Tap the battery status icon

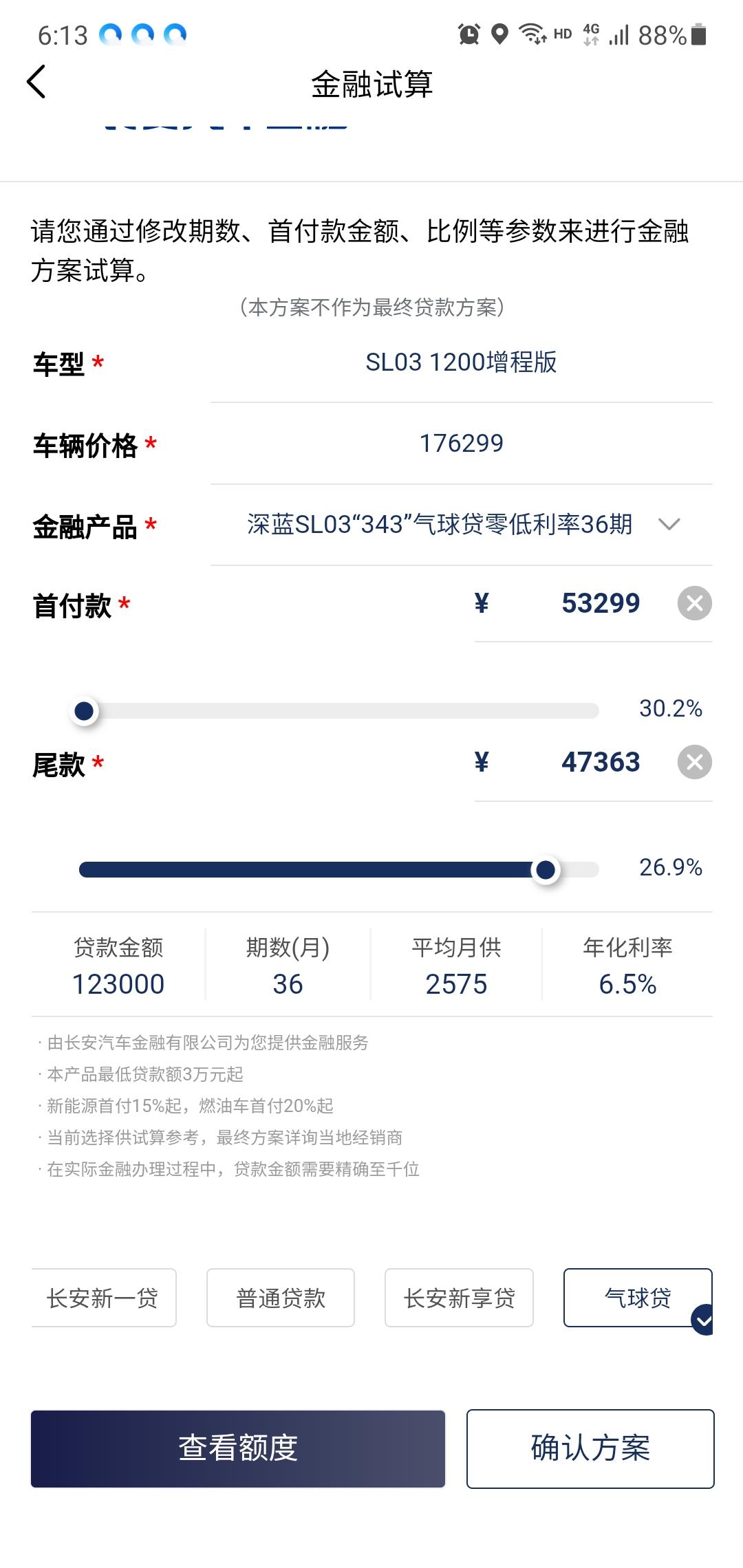click(698, 34)
